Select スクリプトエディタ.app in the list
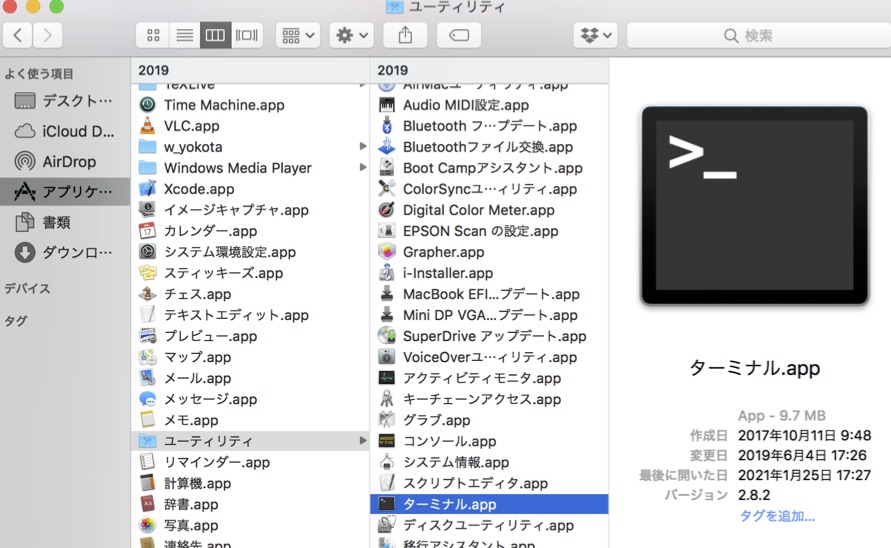Image resolution: width=891 pixels, height=548 pixels. 489,483
